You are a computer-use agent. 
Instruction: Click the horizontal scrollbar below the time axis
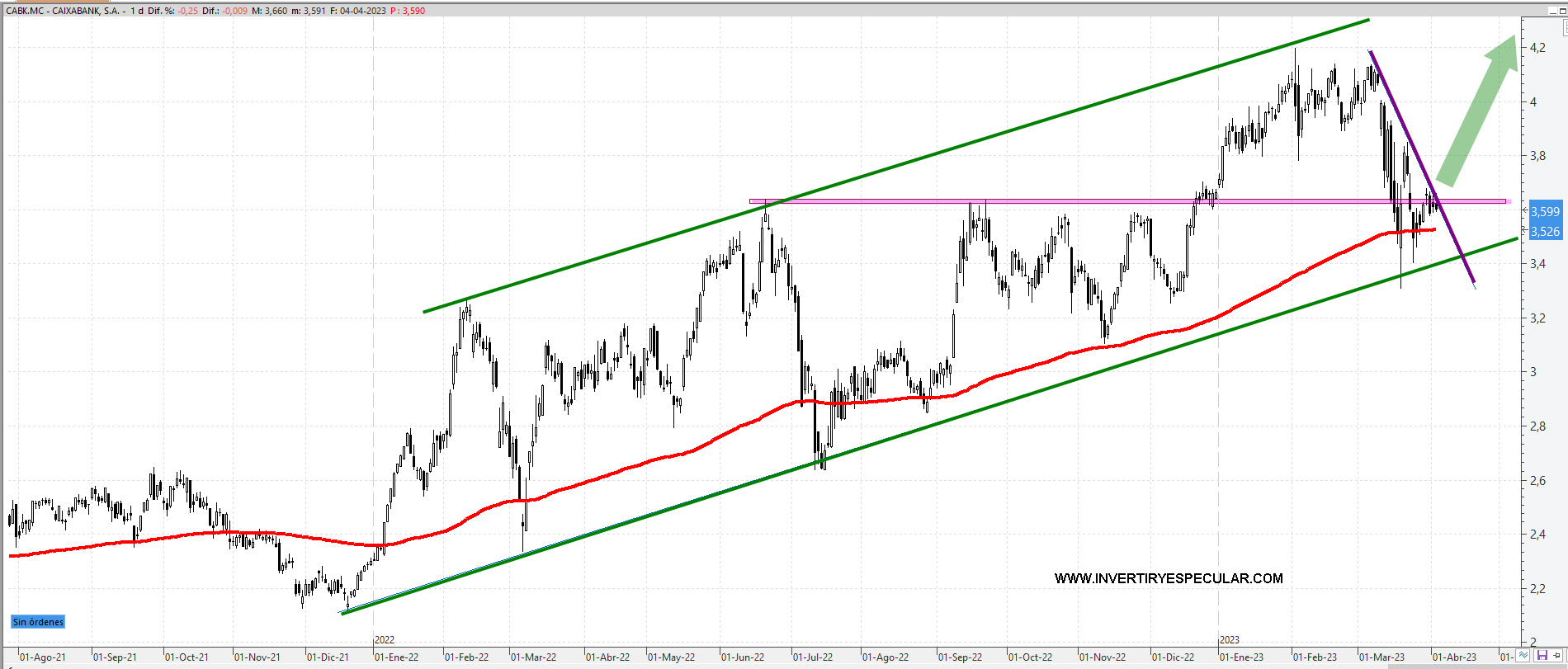(743, 666)
